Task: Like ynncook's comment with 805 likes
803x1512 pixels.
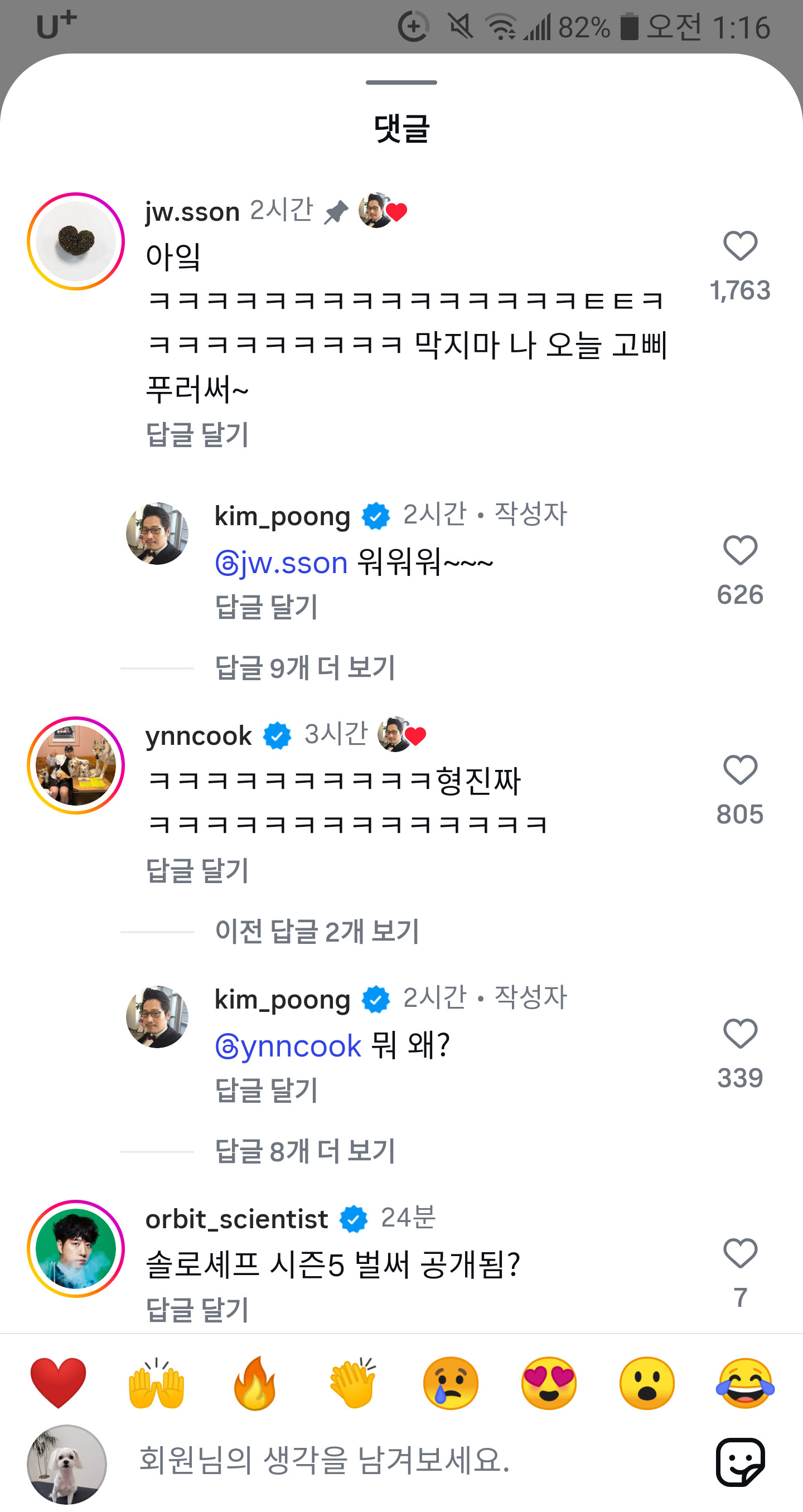Action: [x=739, y=769]
